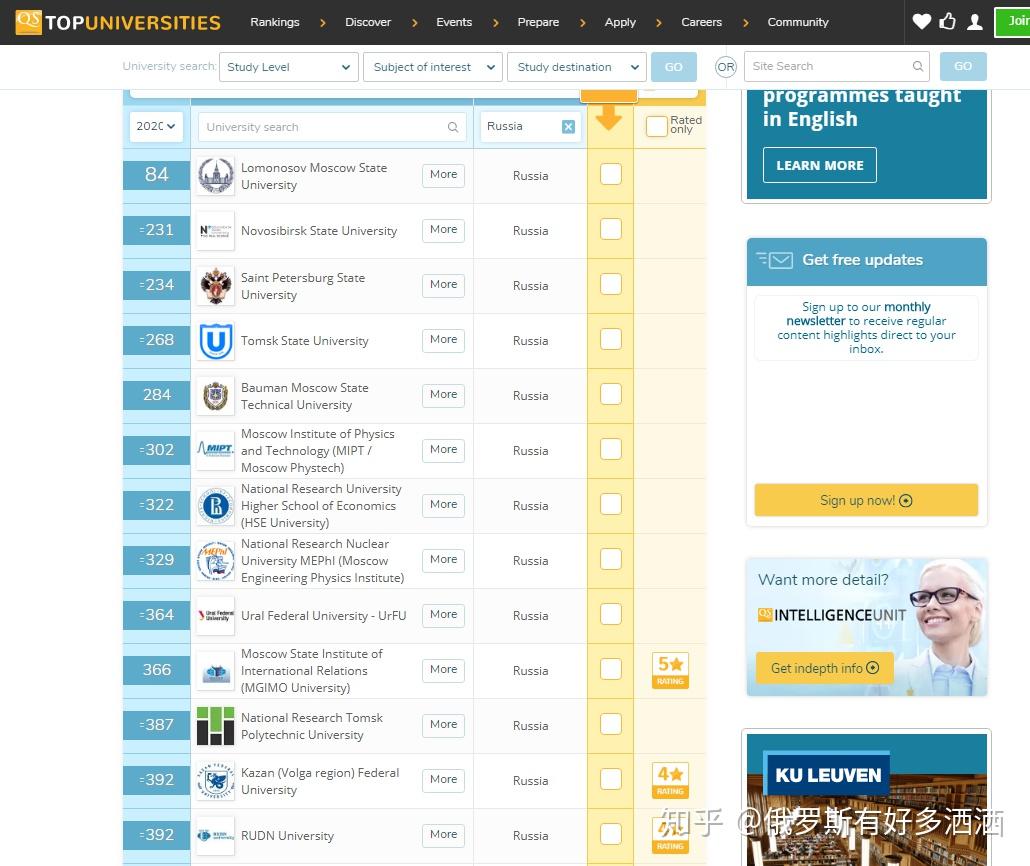This screenshot has height=866, width=1030.
Task: Expand More for Novosibirsk State University
Action: click(443, 230)
